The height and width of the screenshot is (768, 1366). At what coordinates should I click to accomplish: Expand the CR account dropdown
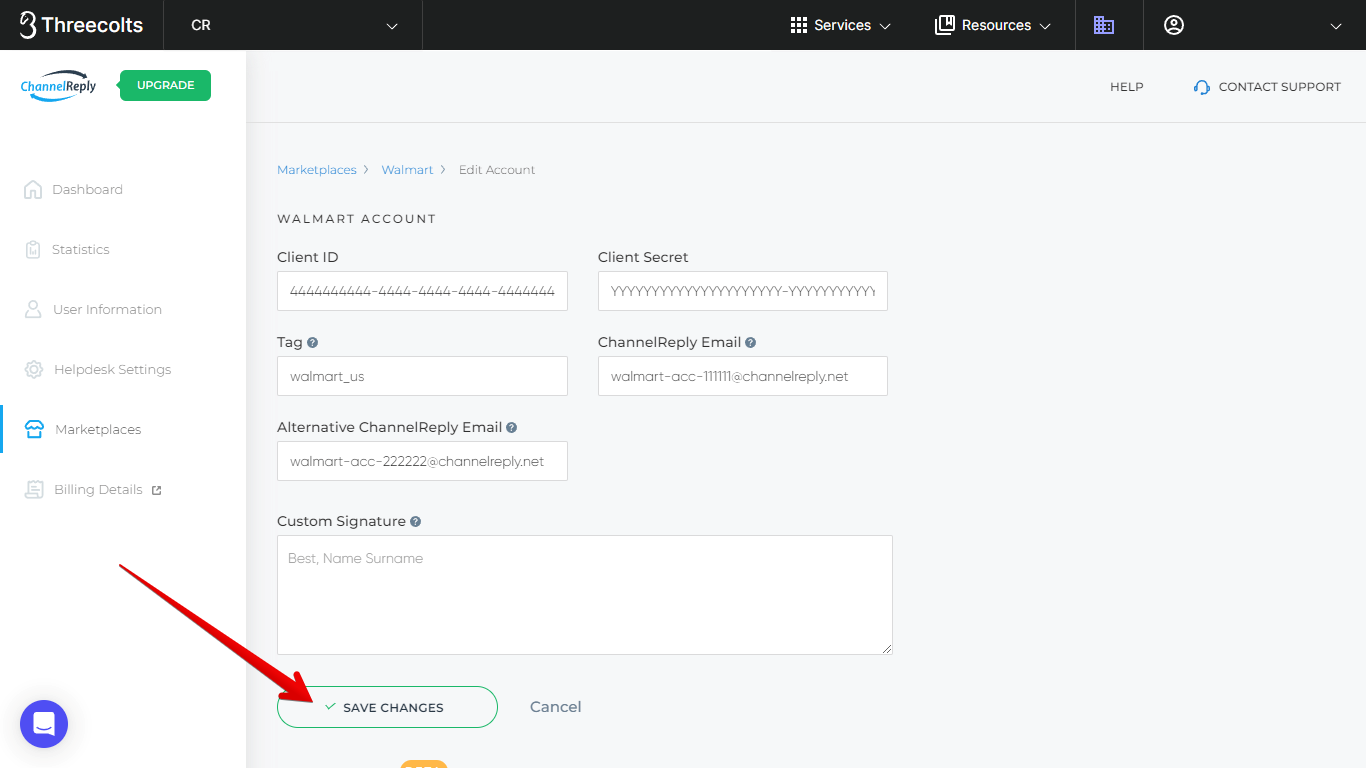tap(293, 25)
